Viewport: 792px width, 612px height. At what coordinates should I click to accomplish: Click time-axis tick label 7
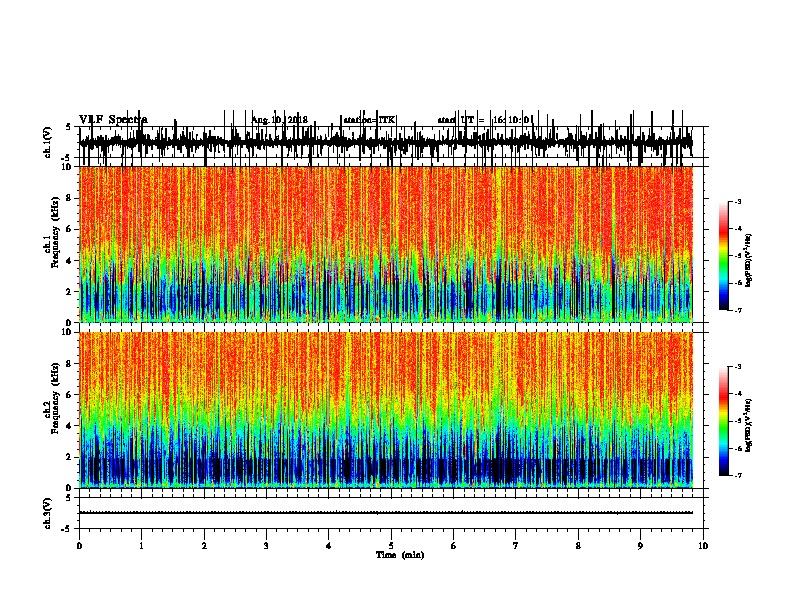coord(516,546)
